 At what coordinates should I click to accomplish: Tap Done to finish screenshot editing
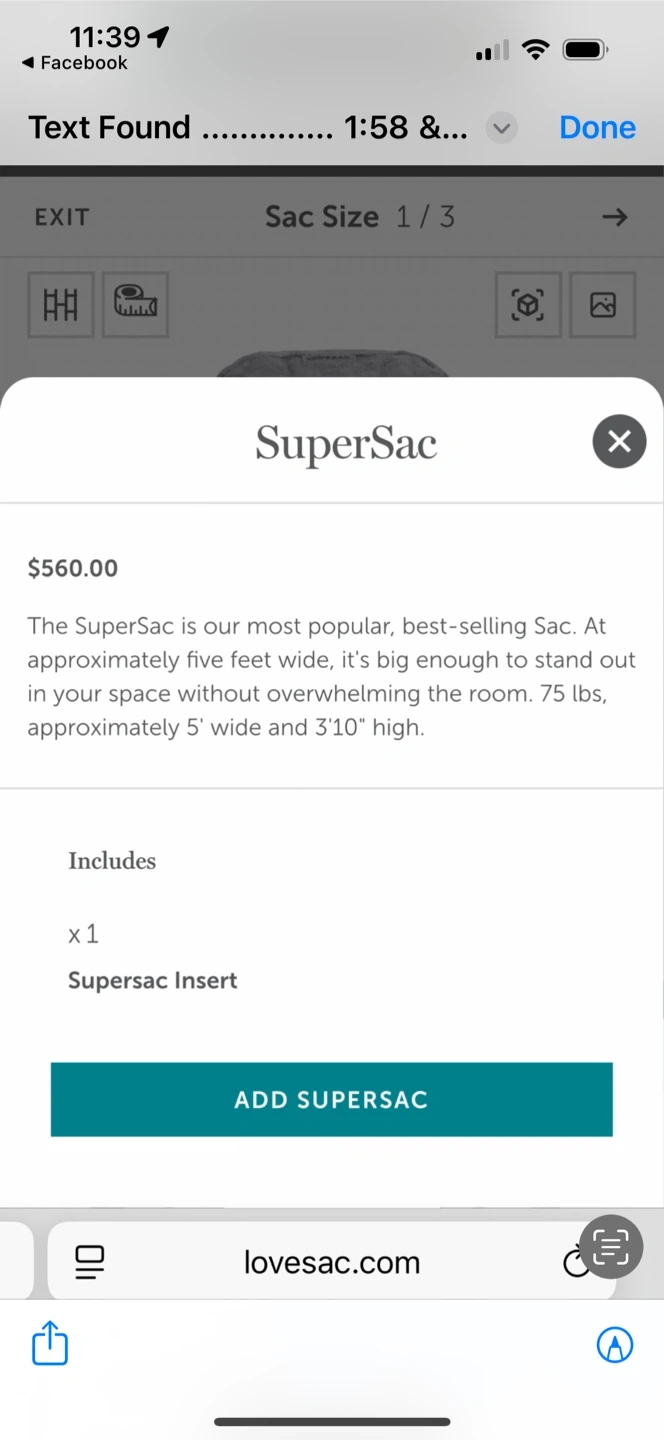597,127
